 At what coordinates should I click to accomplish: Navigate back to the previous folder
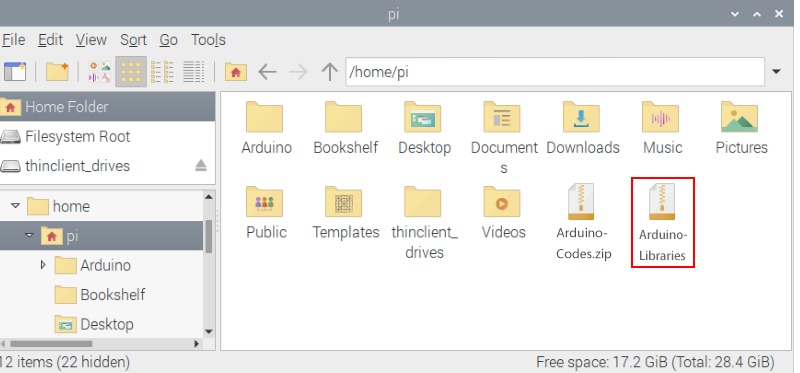267,72
